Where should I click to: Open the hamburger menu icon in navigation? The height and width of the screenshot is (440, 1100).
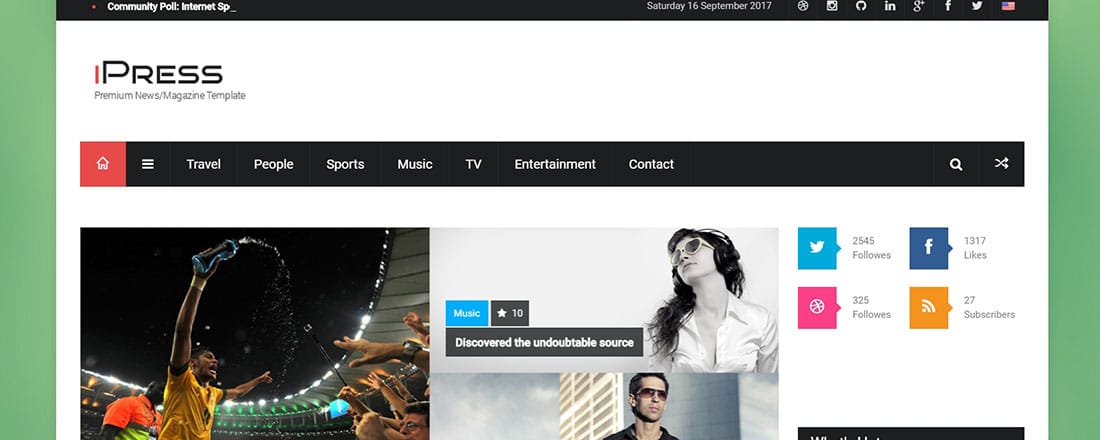pos(148,164)
